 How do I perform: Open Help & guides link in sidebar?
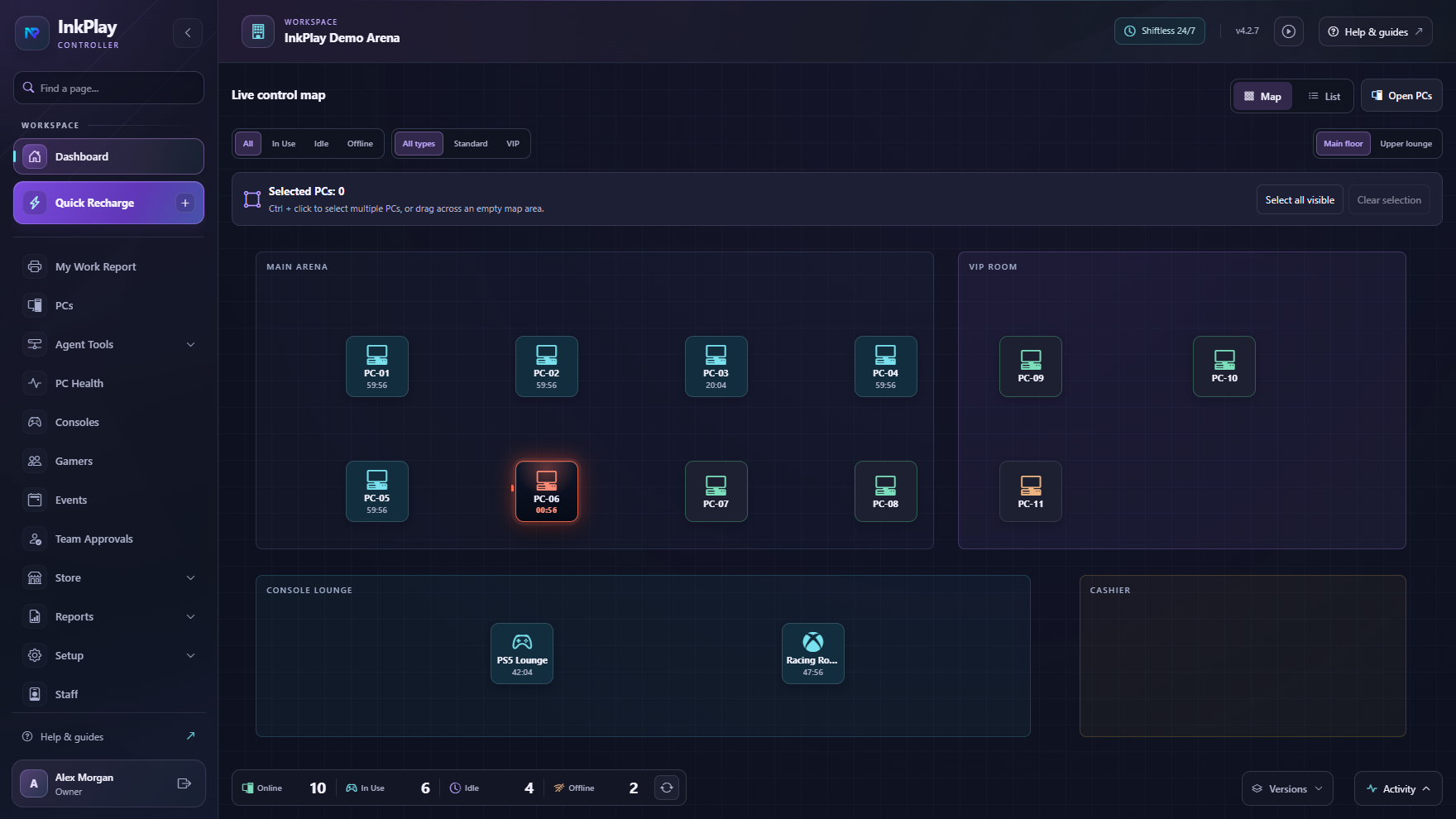pos(108,736)
